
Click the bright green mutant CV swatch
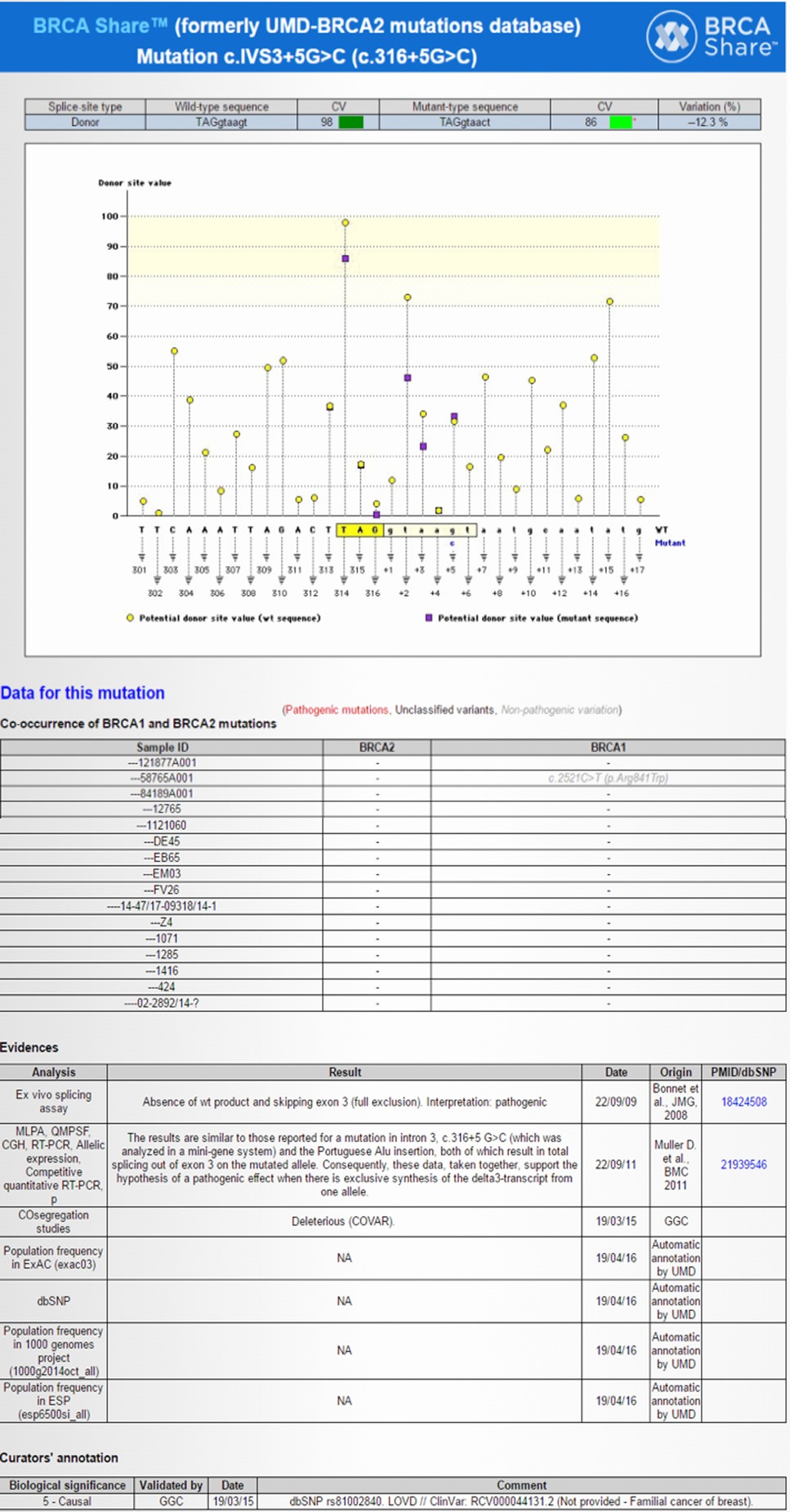click(x=621, y=123)
